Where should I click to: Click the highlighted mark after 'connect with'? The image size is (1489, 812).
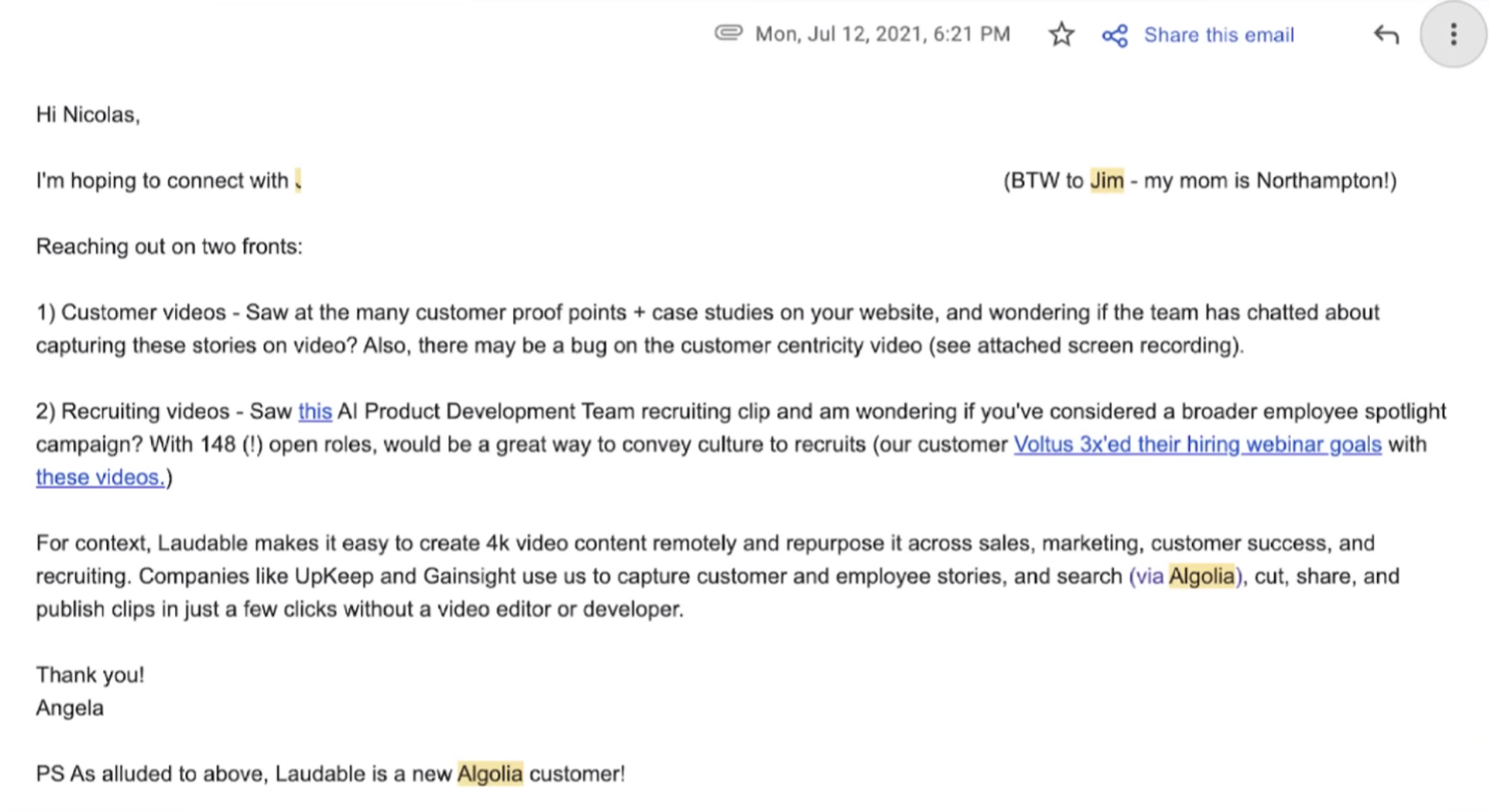coord(298,181)
